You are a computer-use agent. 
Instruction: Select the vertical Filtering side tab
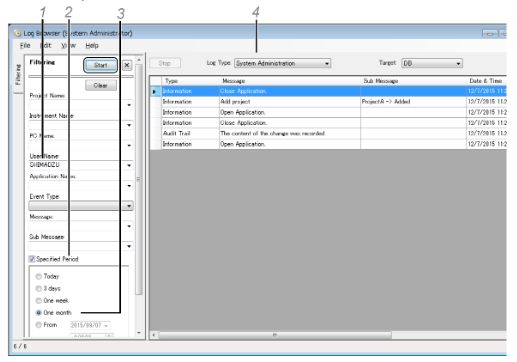tap(18, 74)
